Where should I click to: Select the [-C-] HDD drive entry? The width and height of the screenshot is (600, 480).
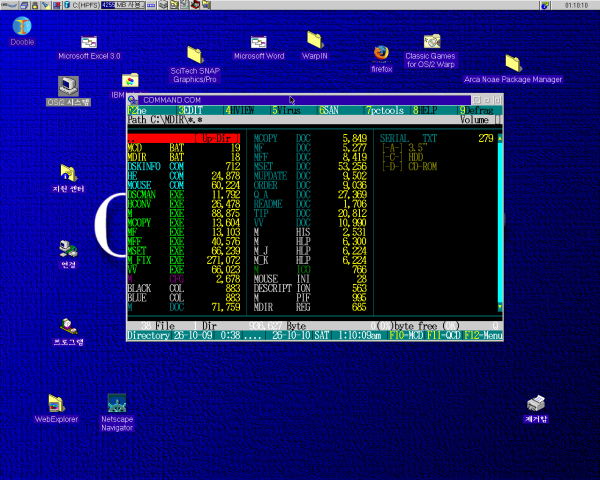click(403, 157)
